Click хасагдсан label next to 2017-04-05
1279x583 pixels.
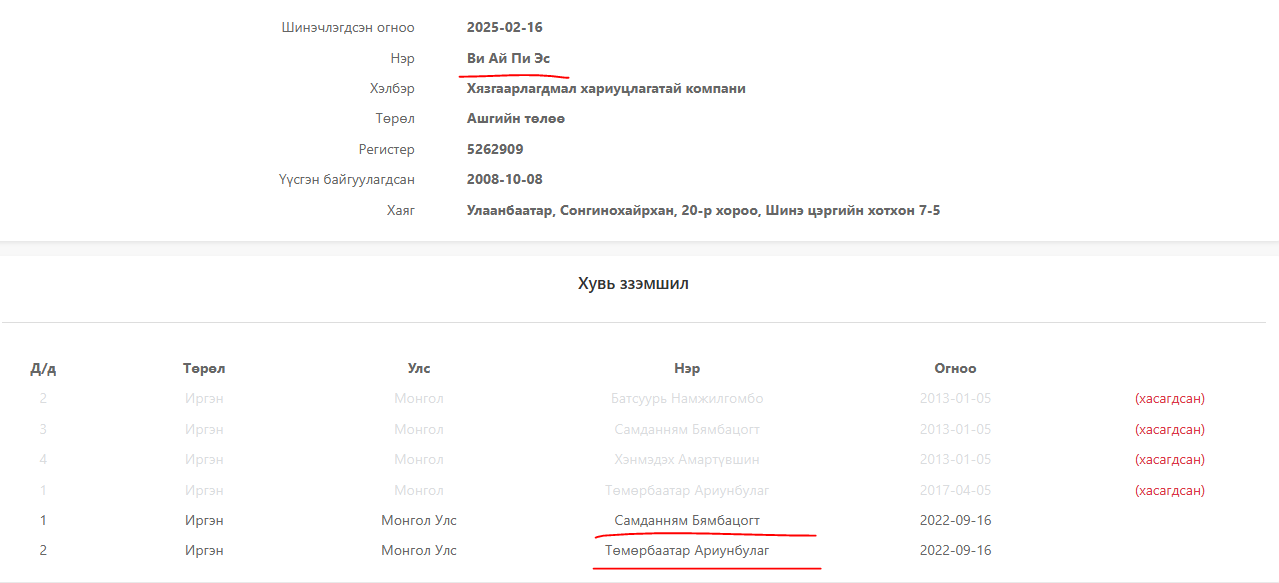click(1170, 490)
